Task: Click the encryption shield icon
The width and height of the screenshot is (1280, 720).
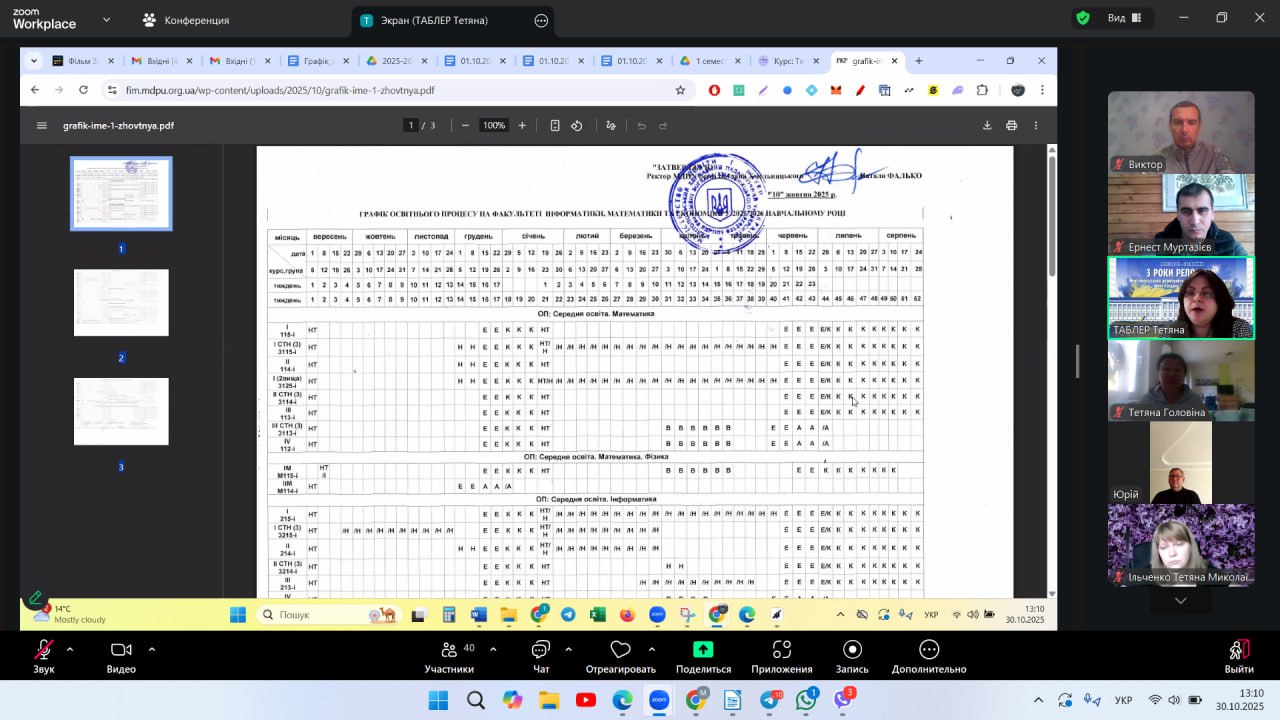Action: click(x=1082, y=18)
